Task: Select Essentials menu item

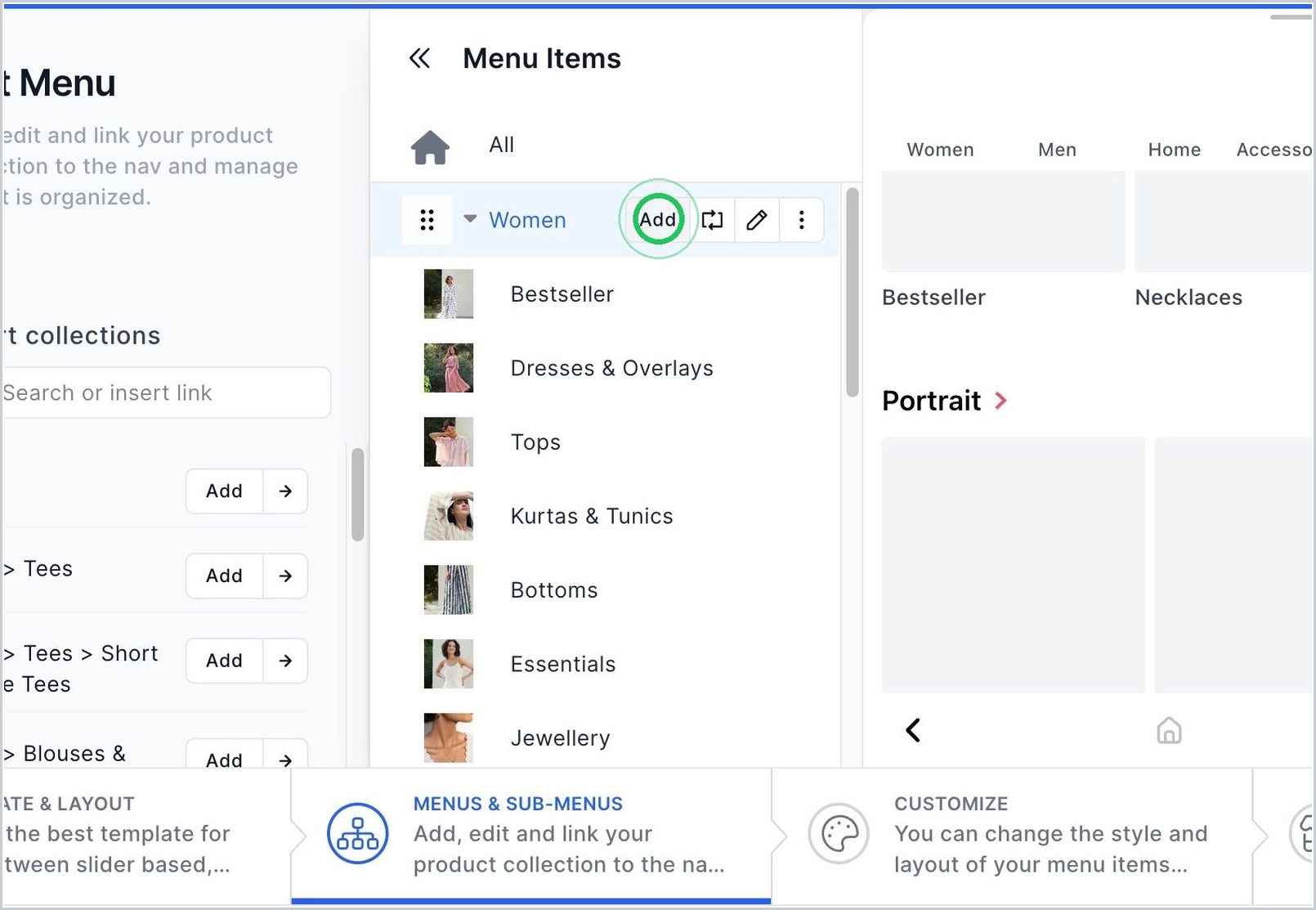Action: 563,664
